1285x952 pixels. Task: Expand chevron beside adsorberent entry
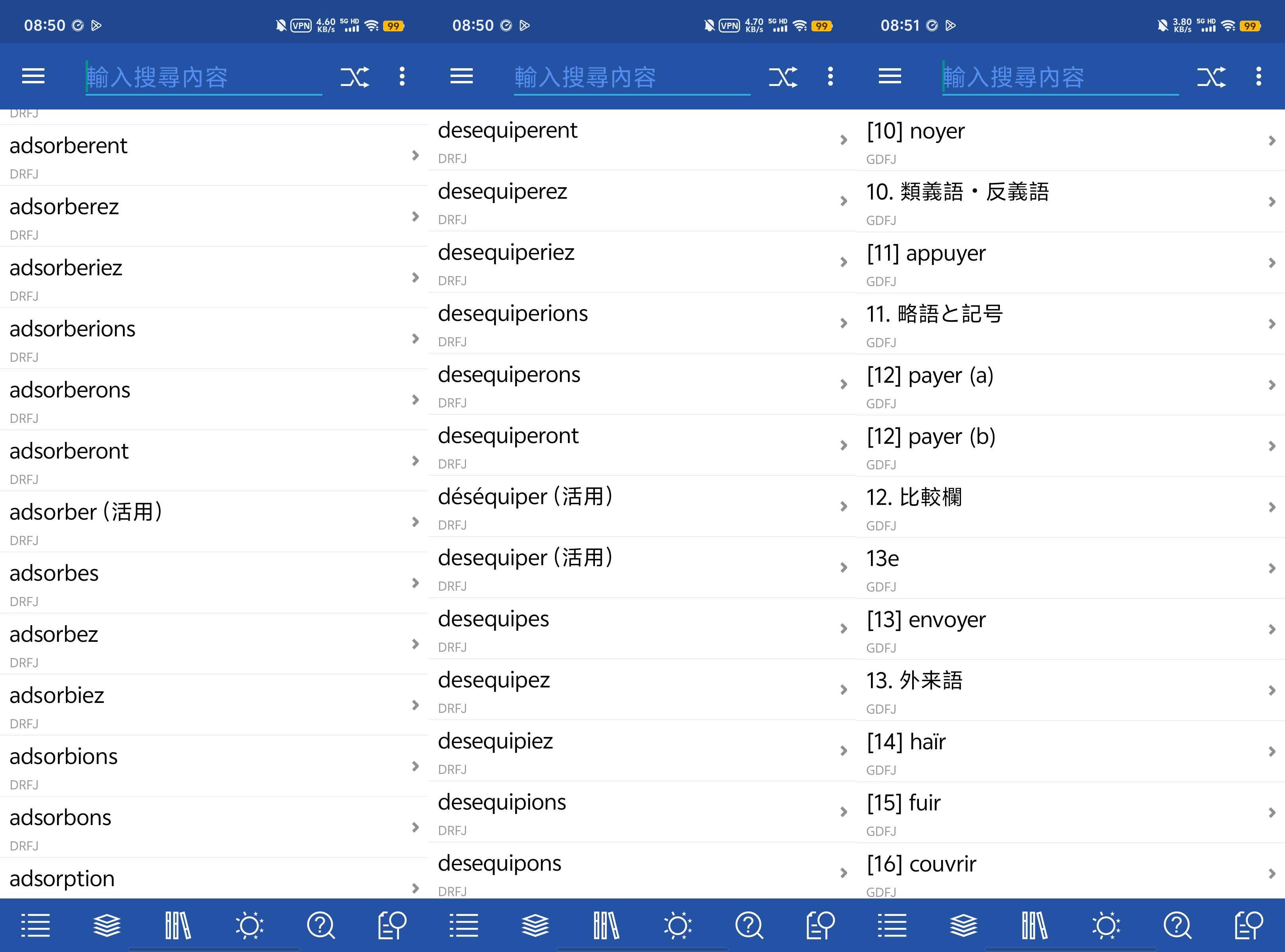tap(415, 155)
